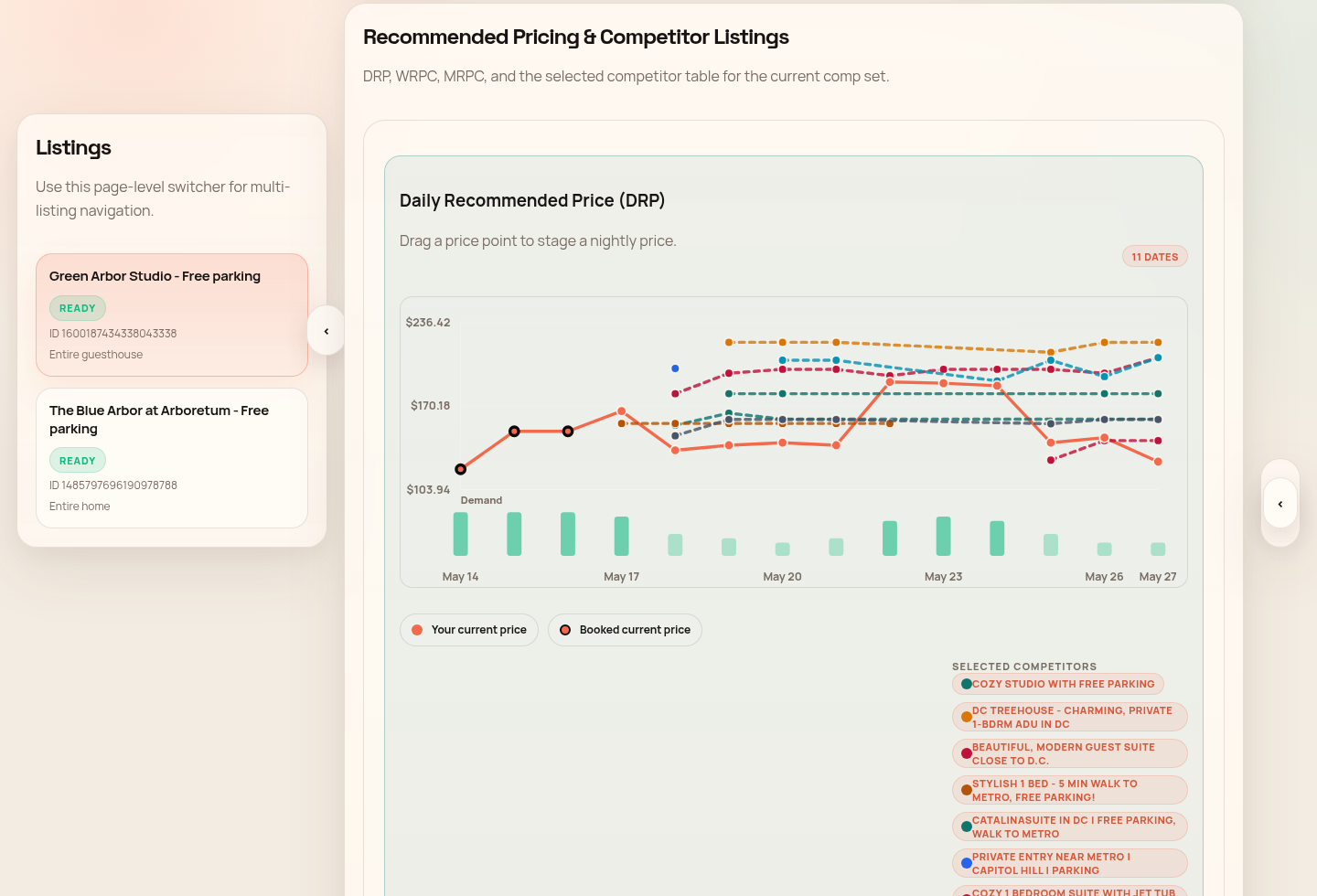Toggle Cozy Studio With Free Parking competitor
This screenshot has height=896, width=1317.
click(x=1057, y=684)
